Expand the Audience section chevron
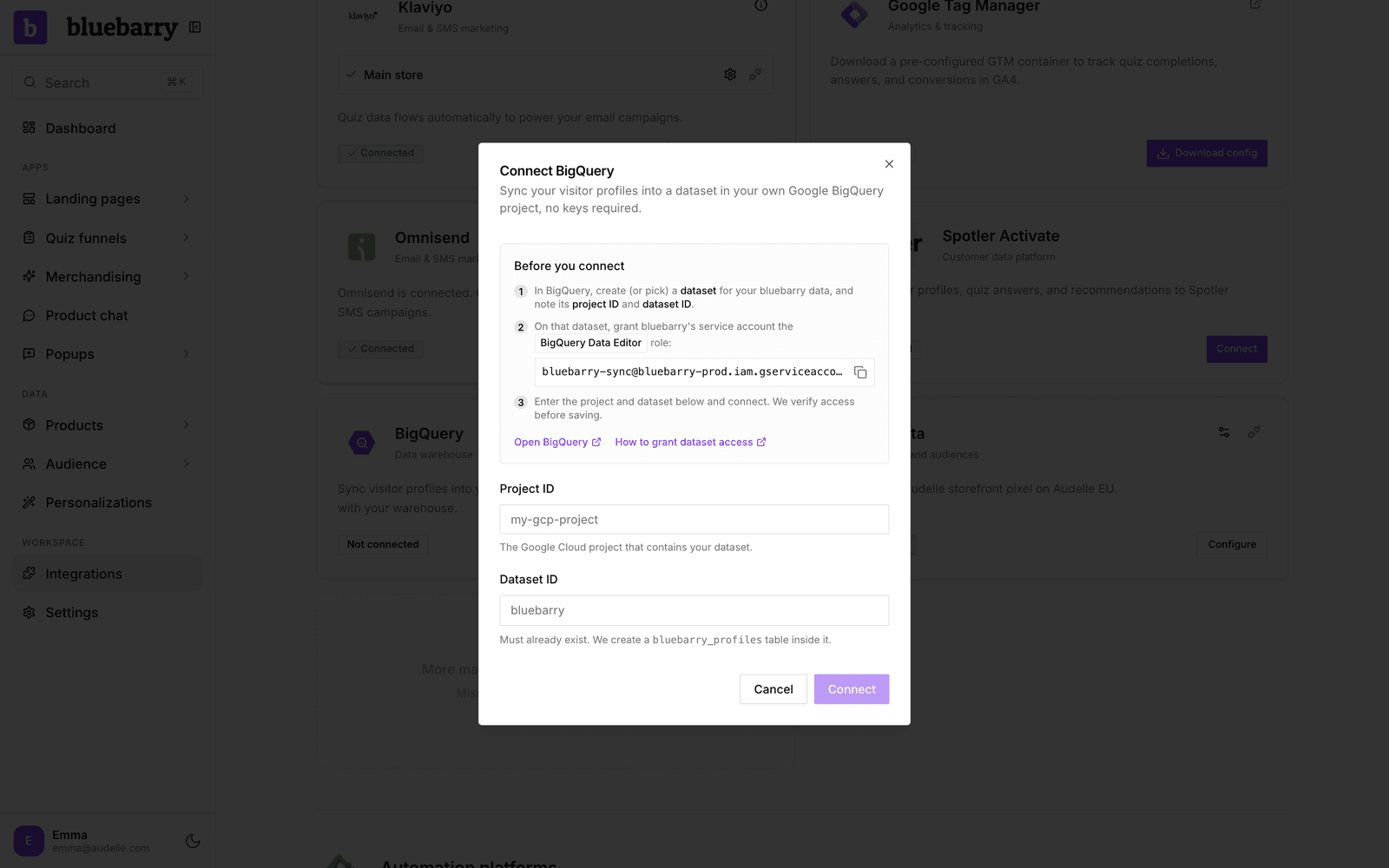1389x868 pixels. (186, 464)
